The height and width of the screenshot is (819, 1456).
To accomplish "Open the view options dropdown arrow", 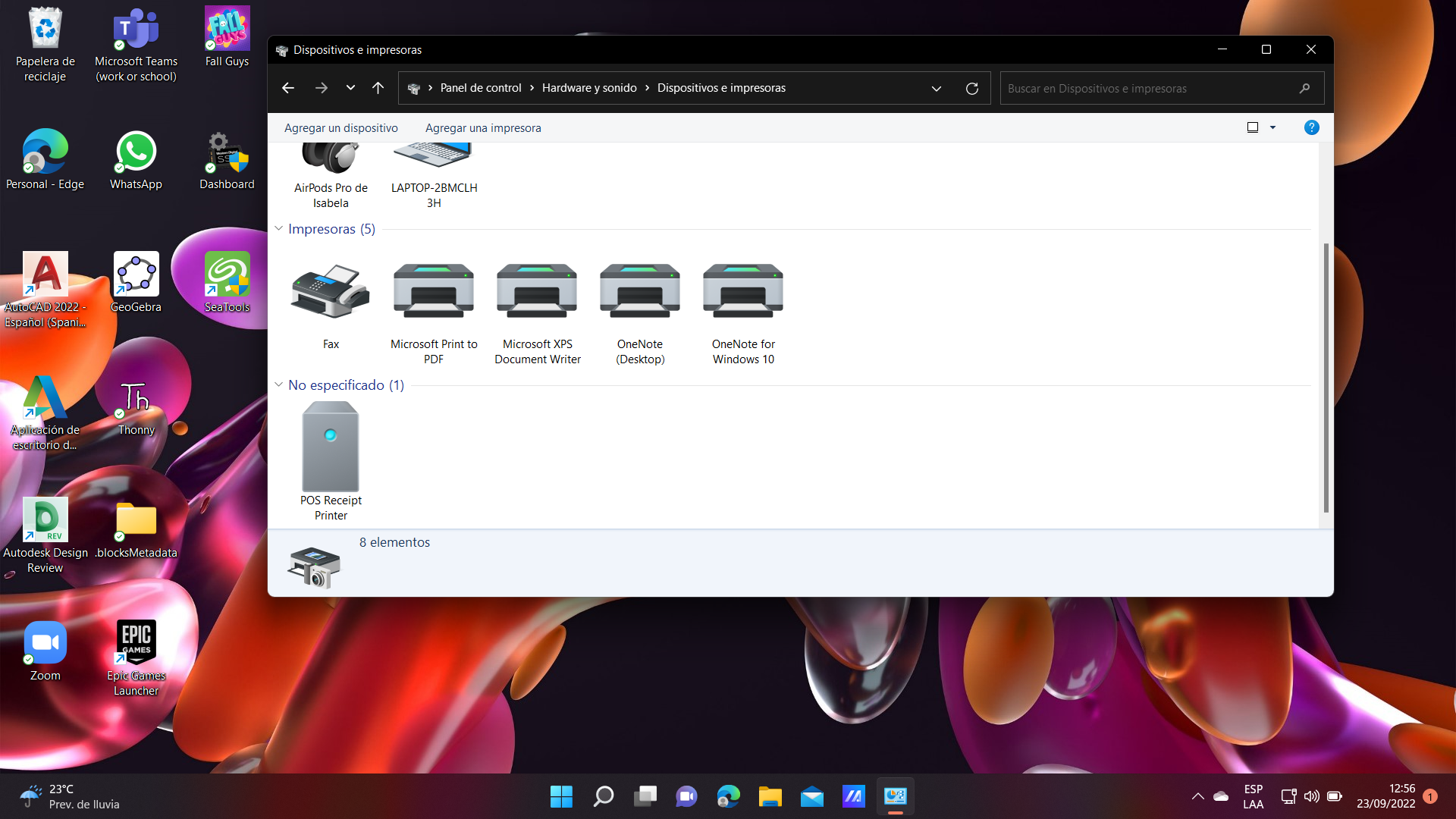I will [1272, 127].
